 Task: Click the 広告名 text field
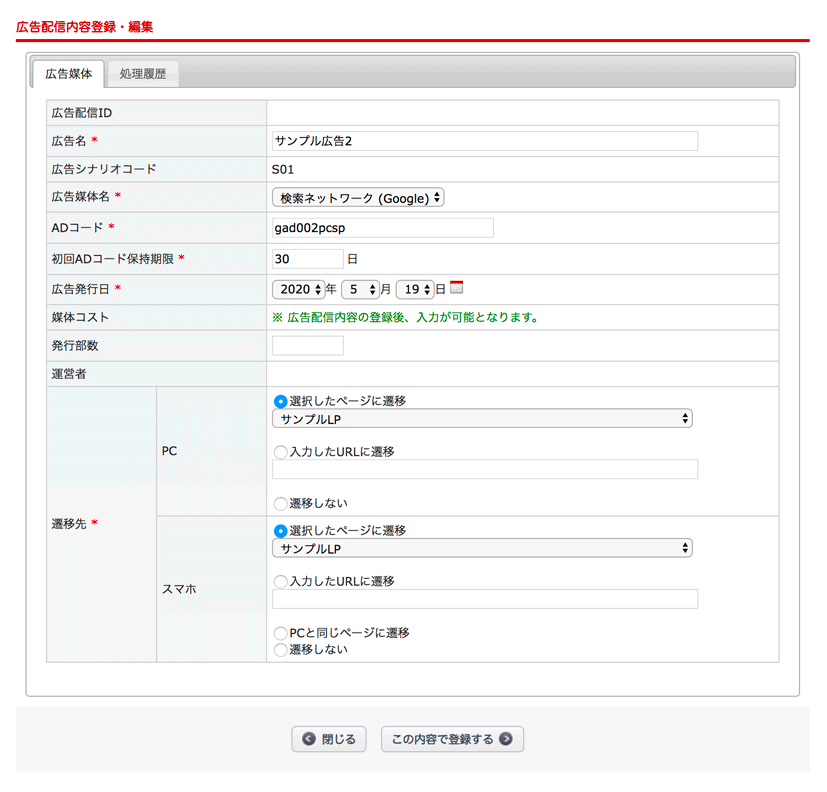tap(484, 141)
